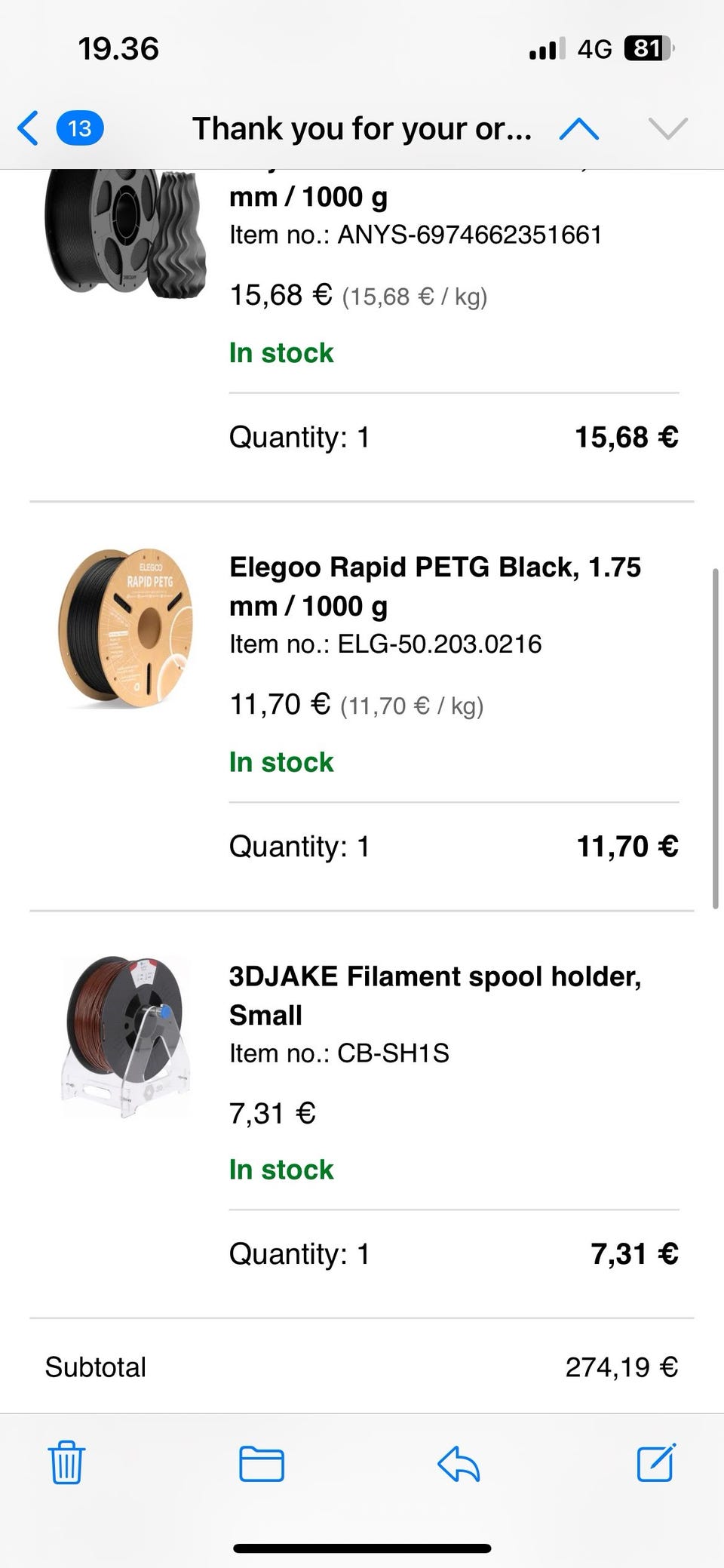Tap the email subject title

(x=362, y=129)
